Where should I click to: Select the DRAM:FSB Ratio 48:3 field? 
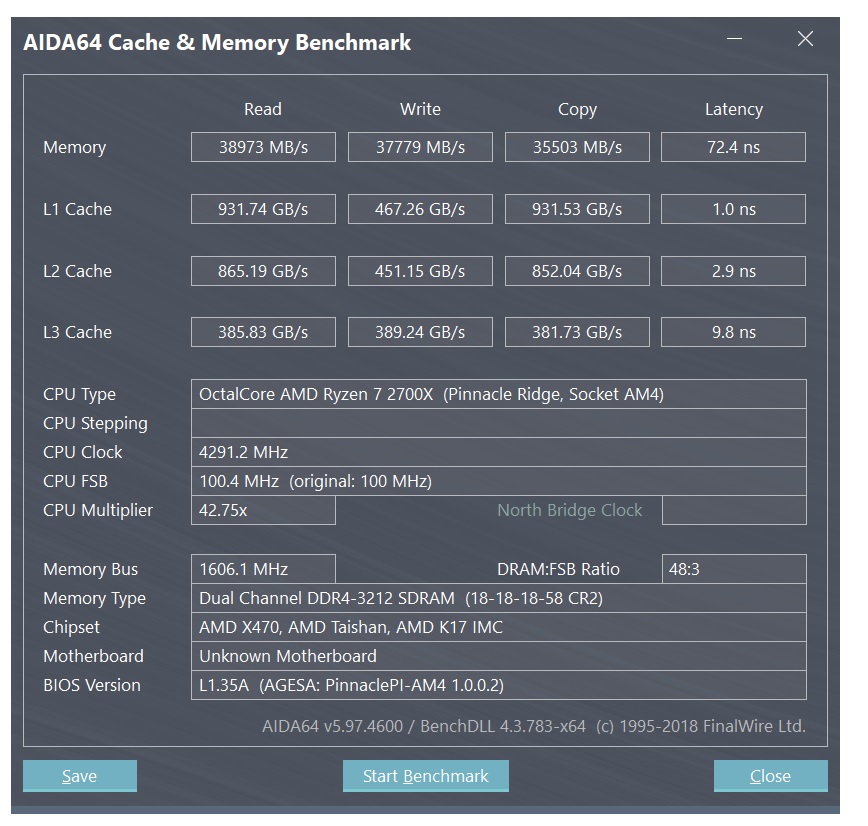[733, 569]
